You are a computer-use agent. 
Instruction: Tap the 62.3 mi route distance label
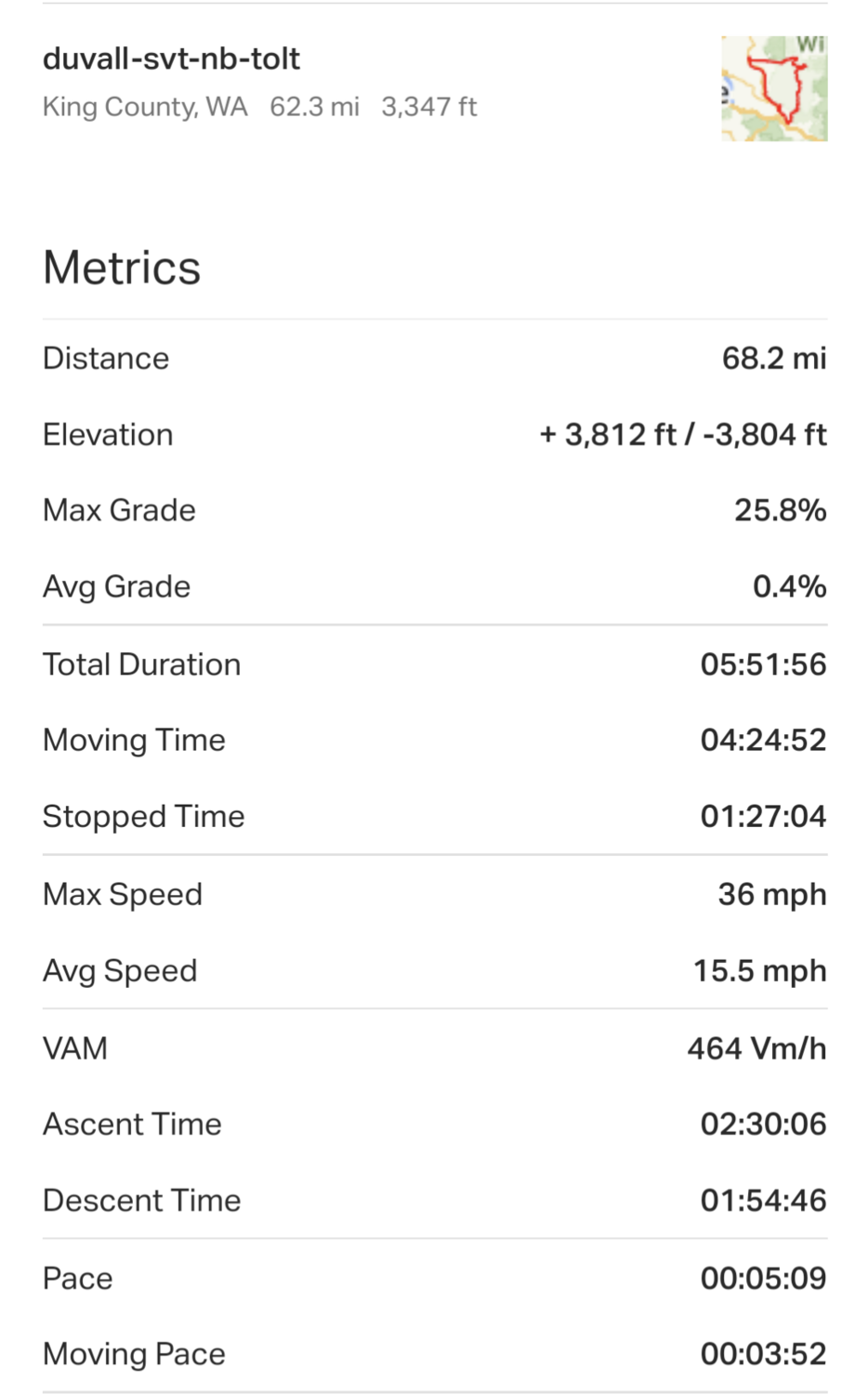point(314,107)
